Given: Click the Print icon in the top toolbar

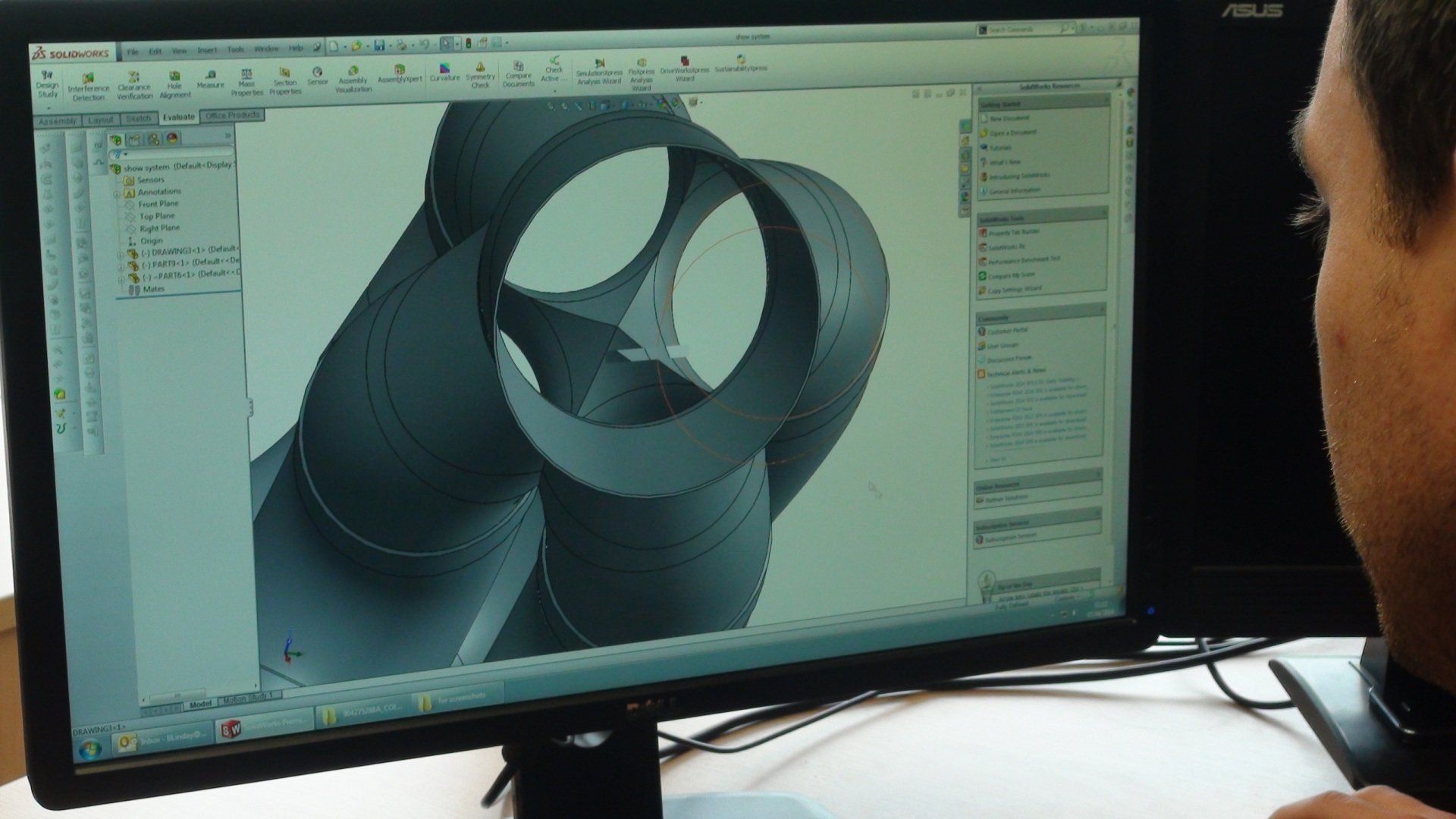Looking at the screenshot, I should (x=402, y=45).
